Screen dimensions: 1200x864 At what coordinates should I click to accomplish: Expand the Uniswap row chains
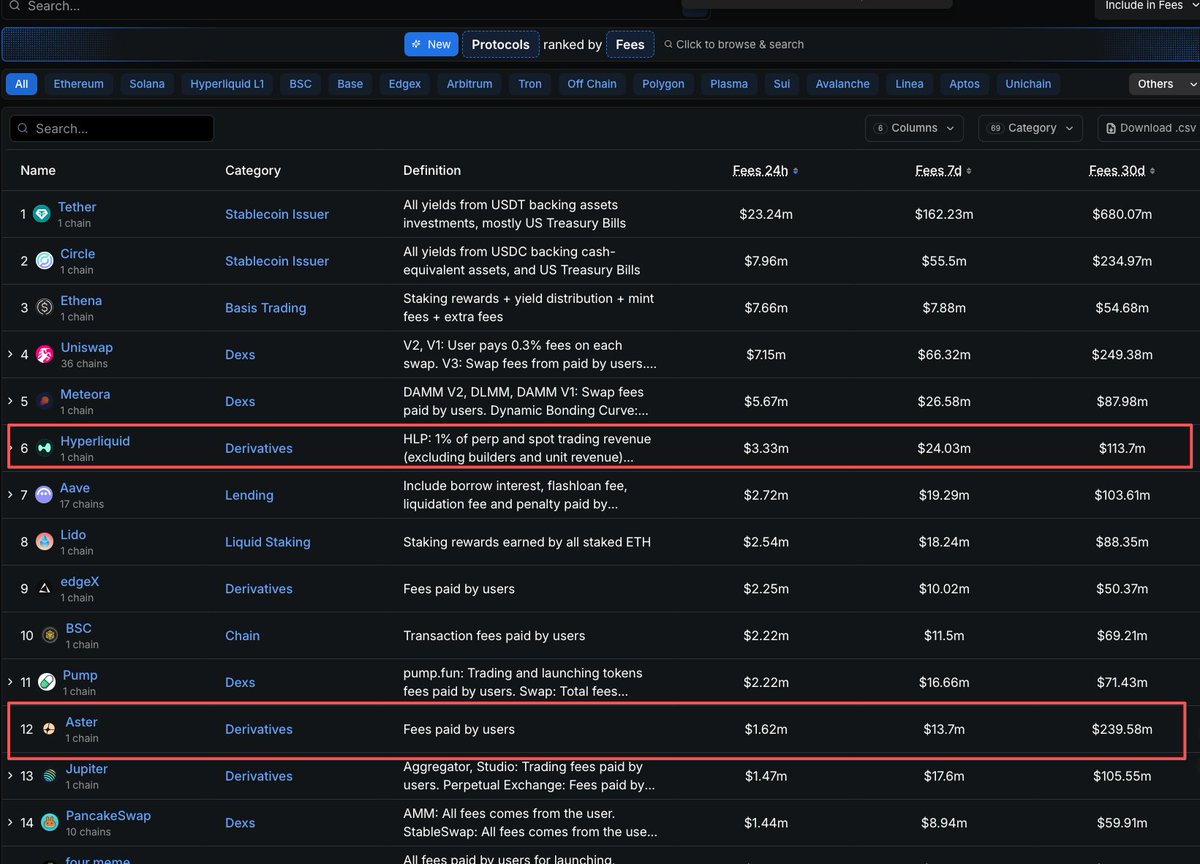(x=10, y=355)
